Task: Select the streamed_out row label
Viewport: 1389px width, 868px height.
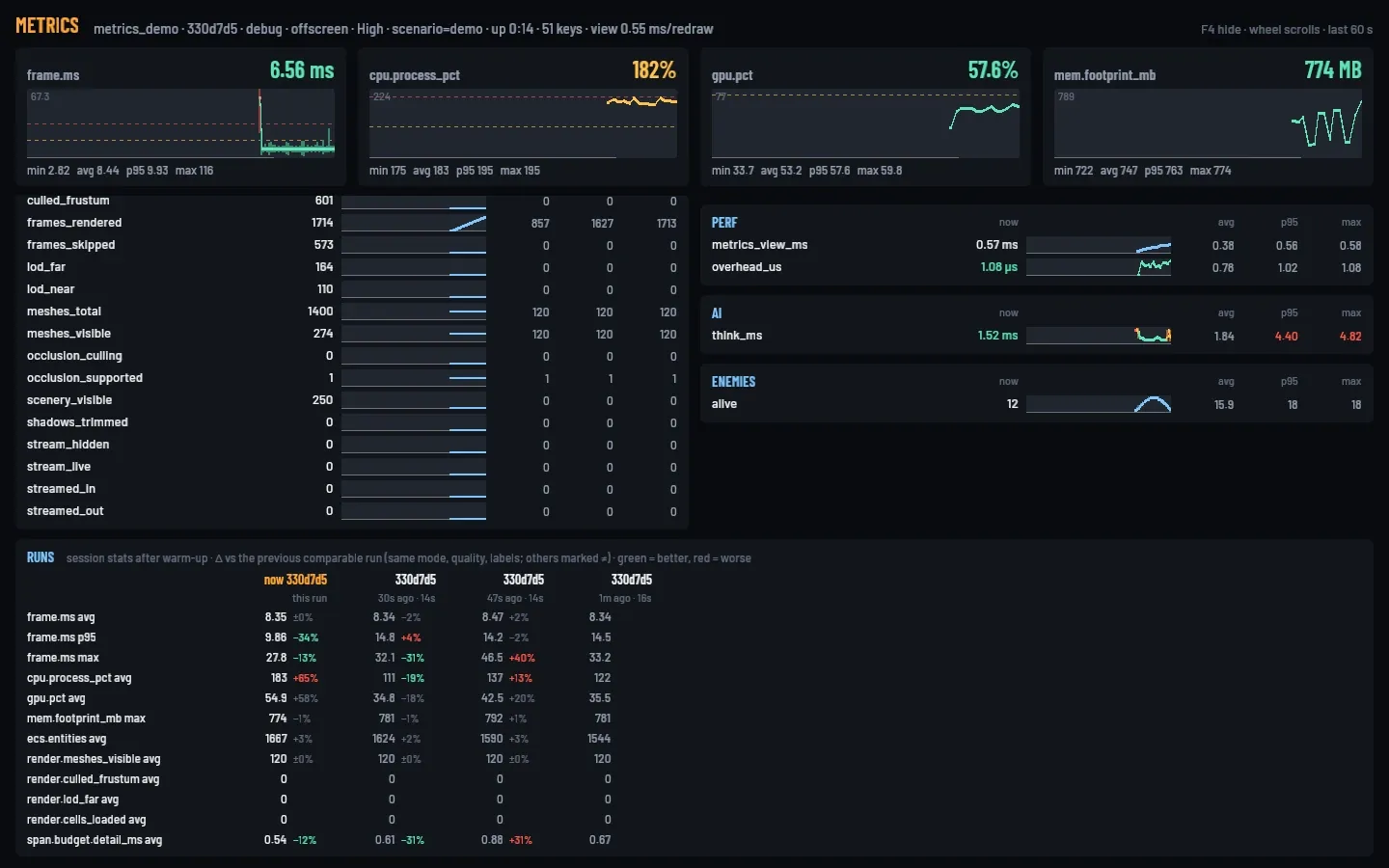Action: [x=66, y=511]
